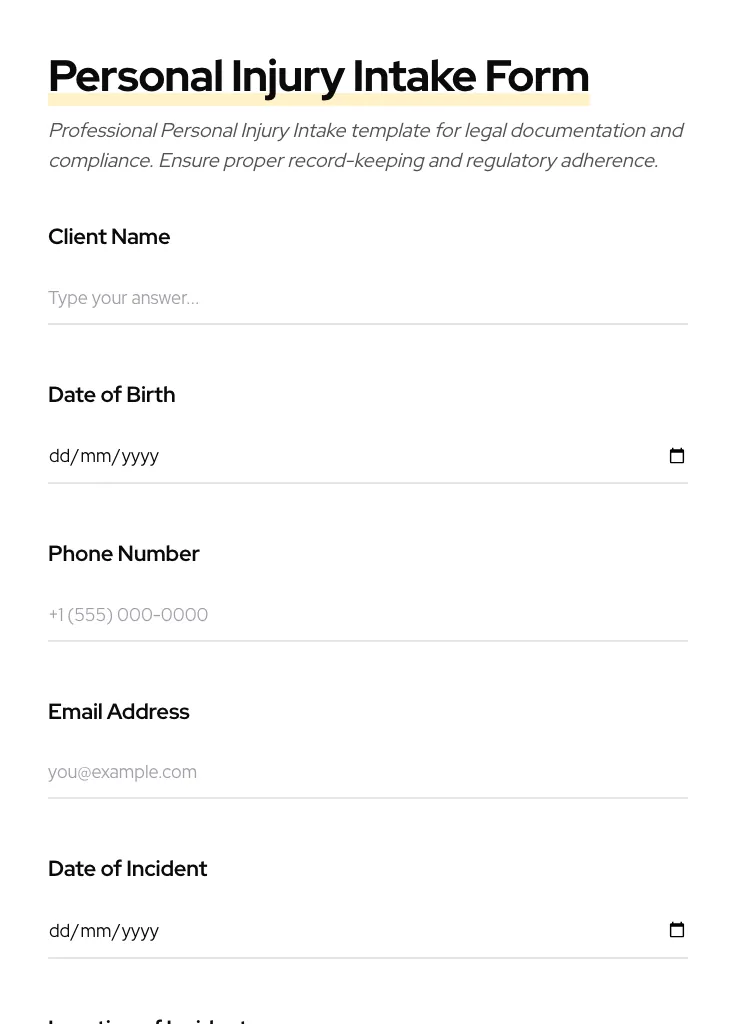Select the year segment in Date of Birth
Image resolution: width=736 pixels, height=1024 pixels.
[x=140, y=456]
